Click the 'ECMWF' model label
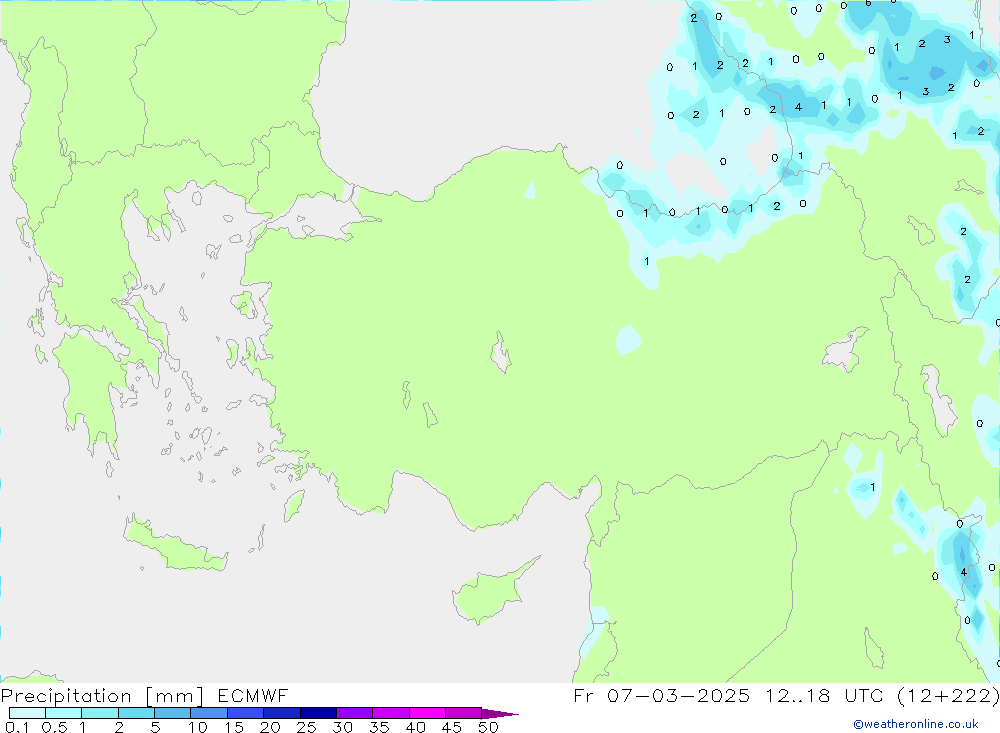This screenshot has width=1000, height=733. click(x=253, y=695)
